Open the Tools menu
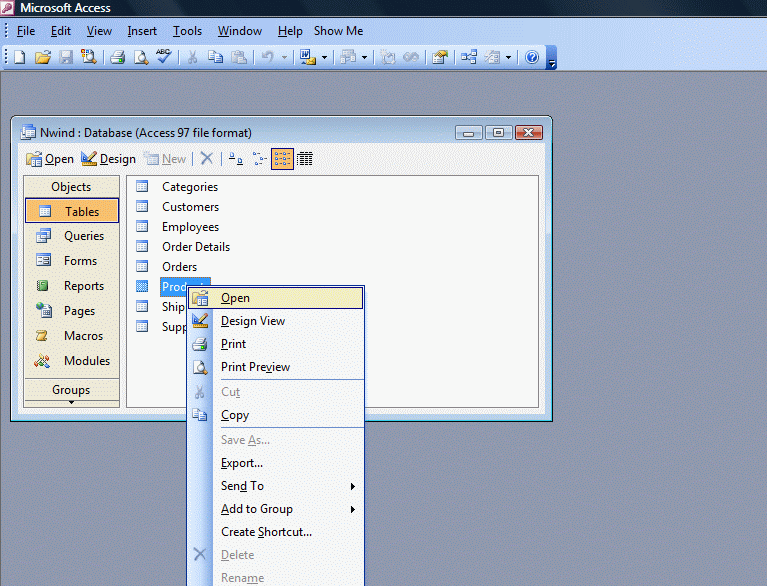 pos(187,31)
